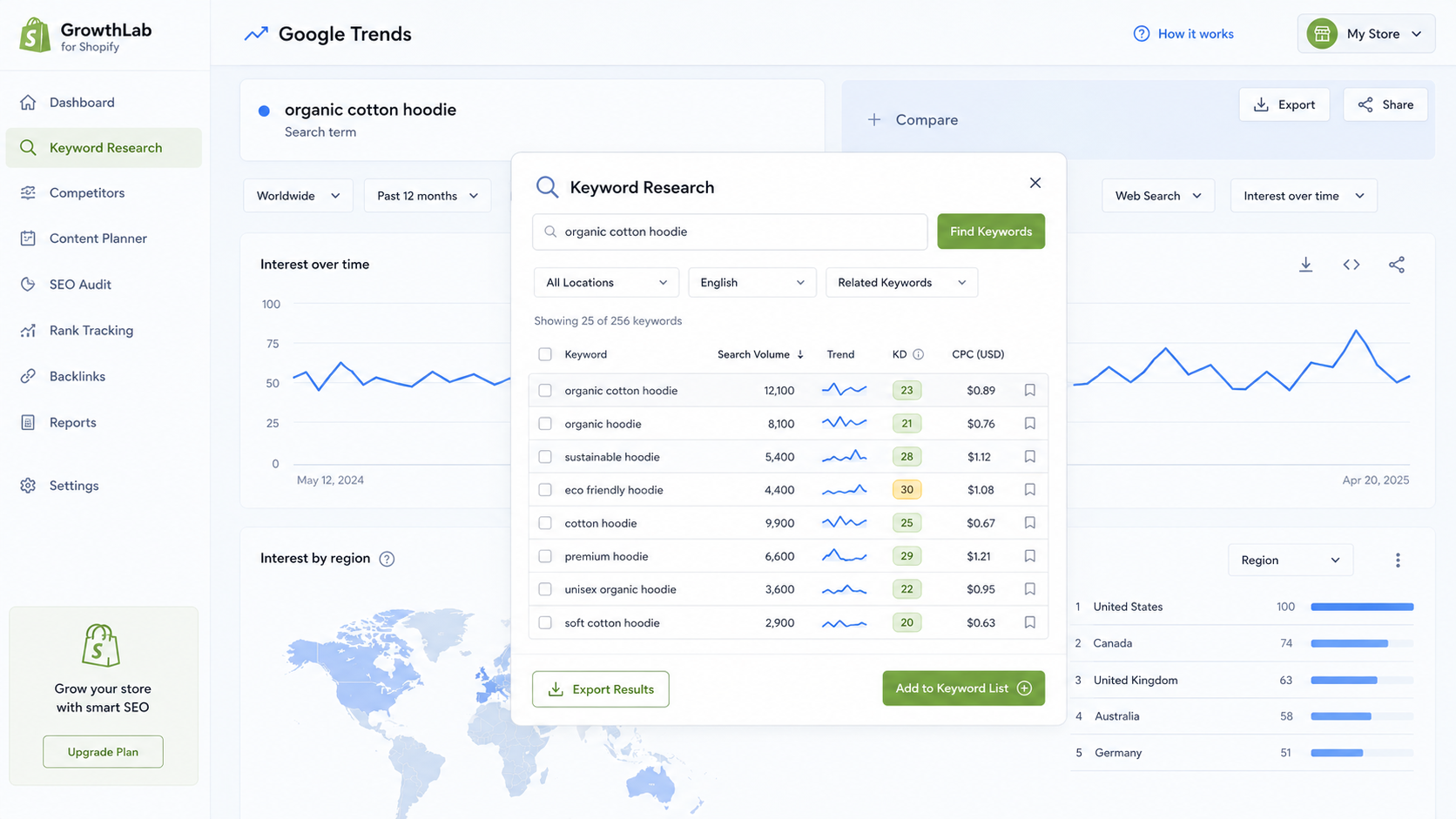Bookmark the organic cotton hoodie keyword
1456x819 pixels.
pos(1029,390)
